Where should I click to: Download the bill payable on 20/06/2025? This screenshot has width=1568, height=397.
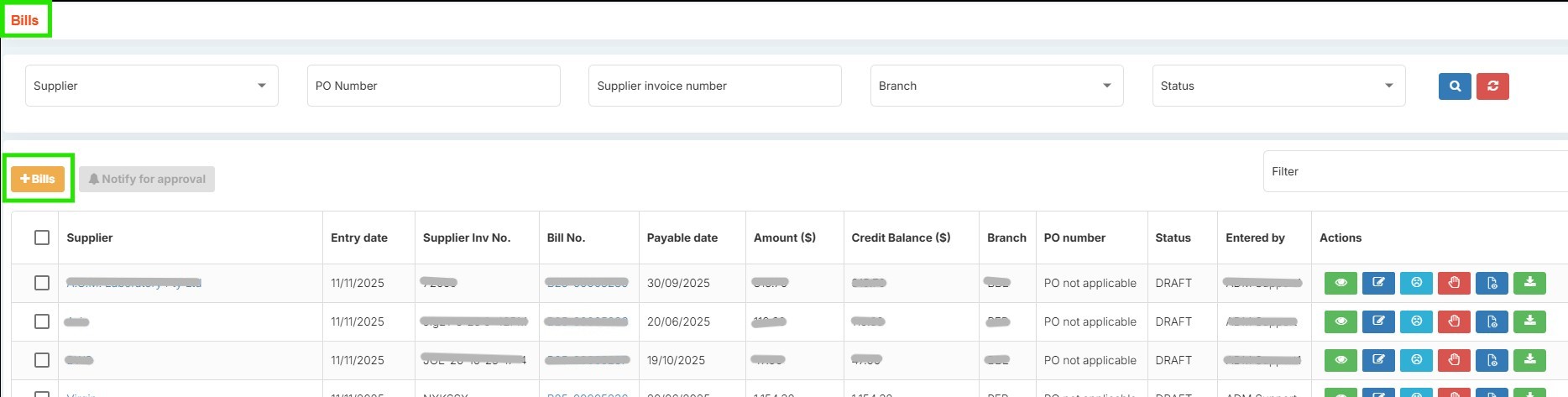[x=1529, y=321]
